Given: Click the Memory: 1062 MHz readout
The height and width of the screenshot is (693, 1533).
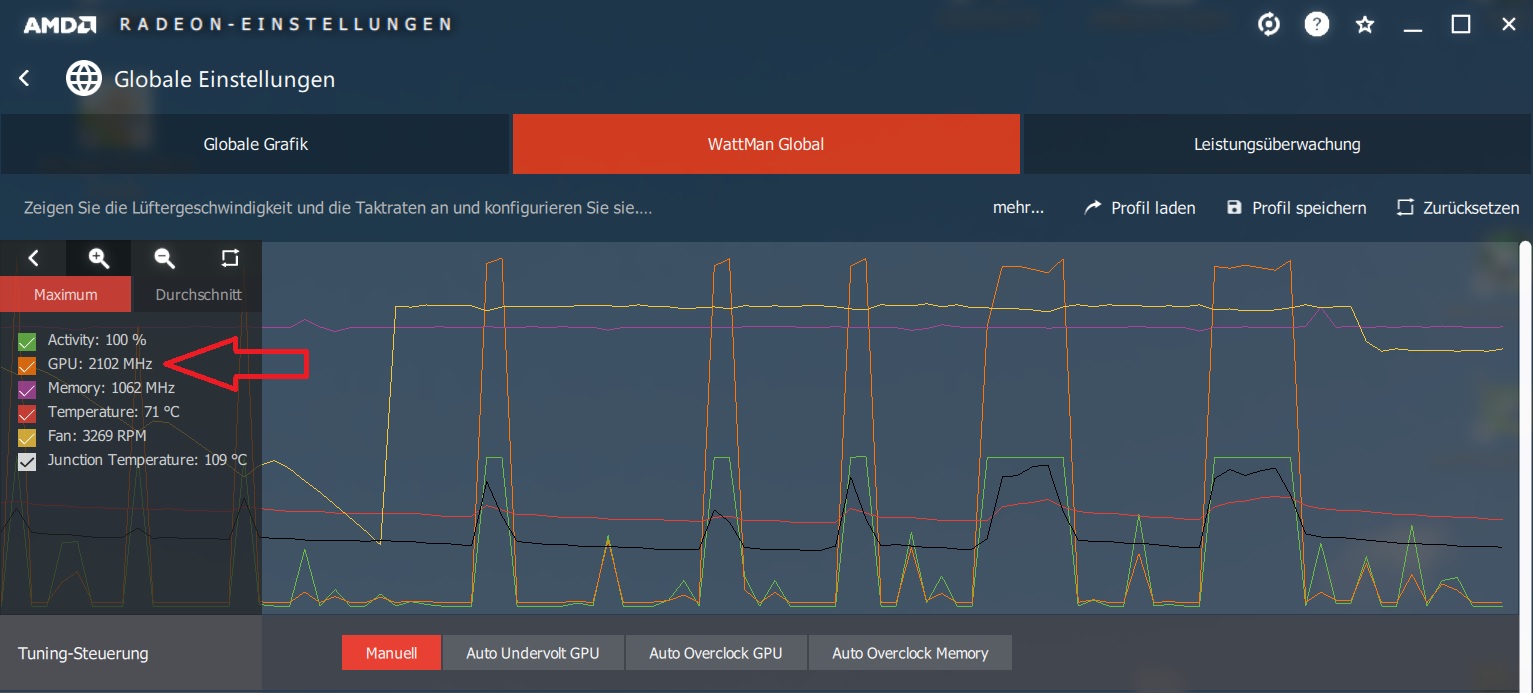Looking at the screenshot, I should [x=111, y=388].
